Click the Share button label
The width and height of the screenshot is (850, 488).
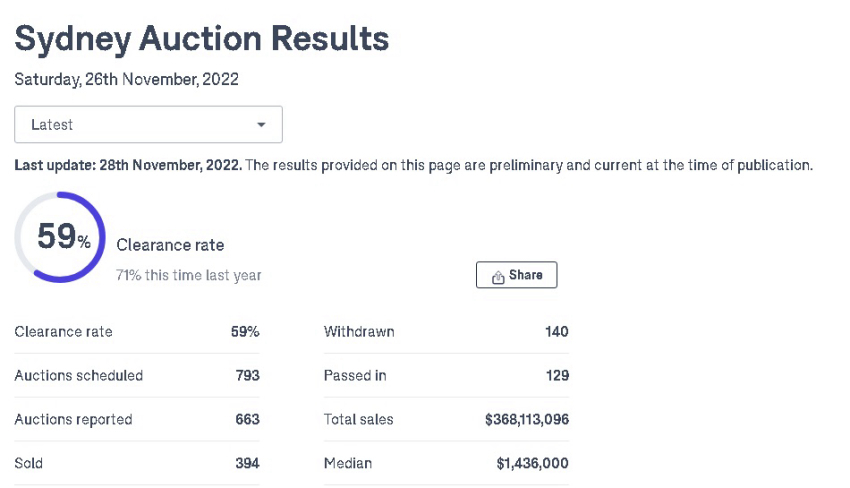(x=525, y=275)
